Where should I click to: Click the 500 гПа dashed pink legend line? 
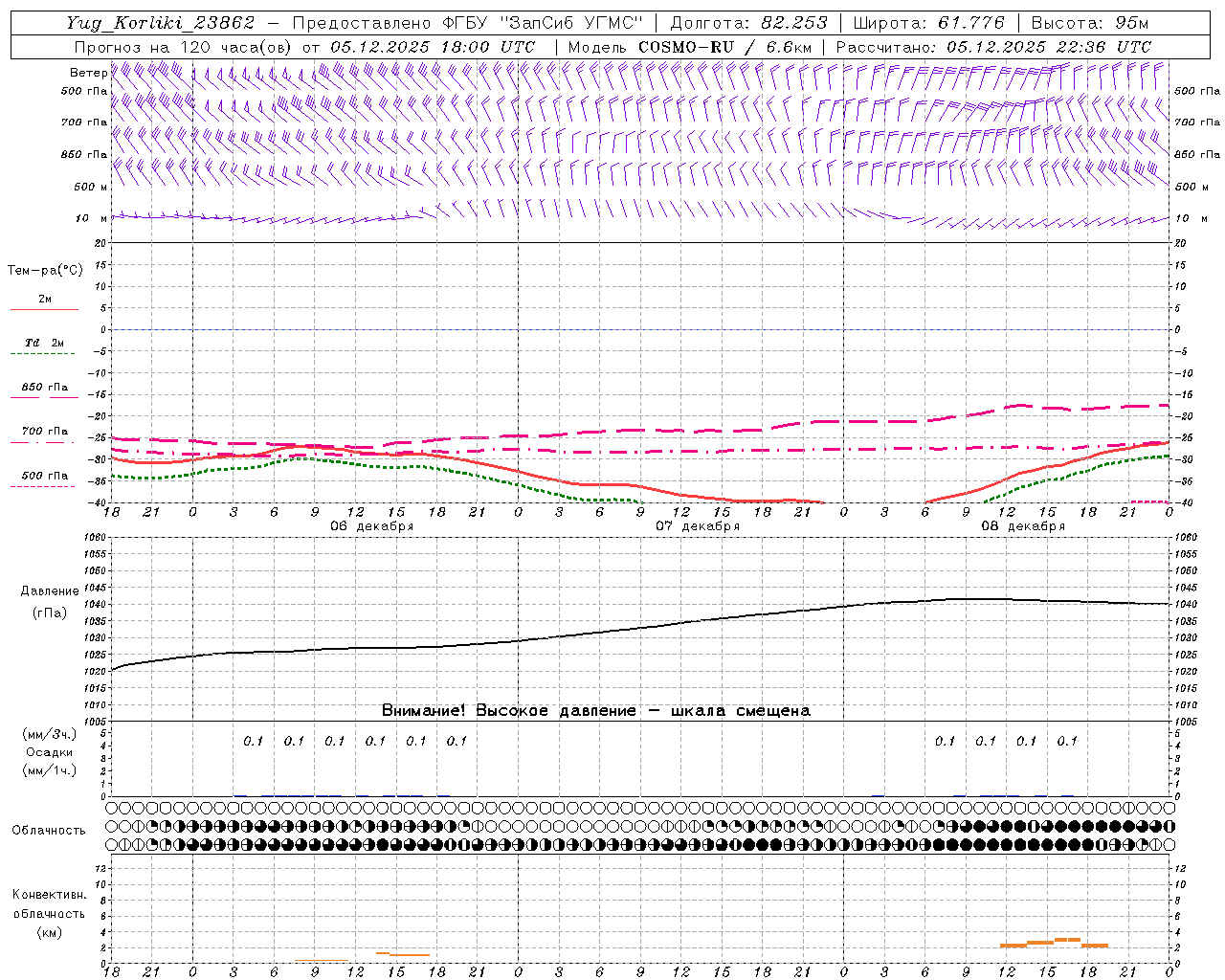44,486
